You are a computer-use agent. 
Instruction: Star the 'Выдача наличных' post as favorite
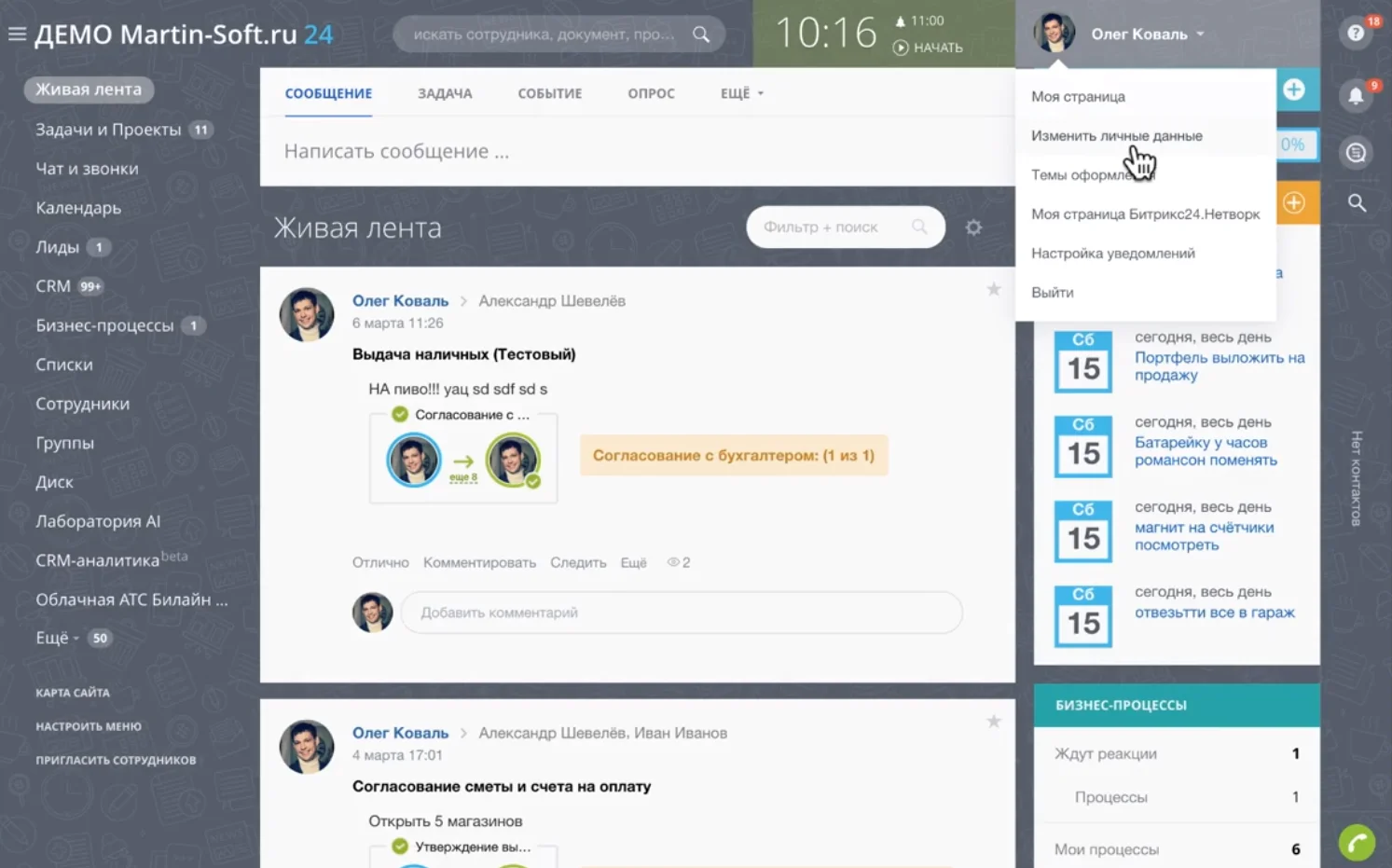pyautogui.click(x=994, y=289)
